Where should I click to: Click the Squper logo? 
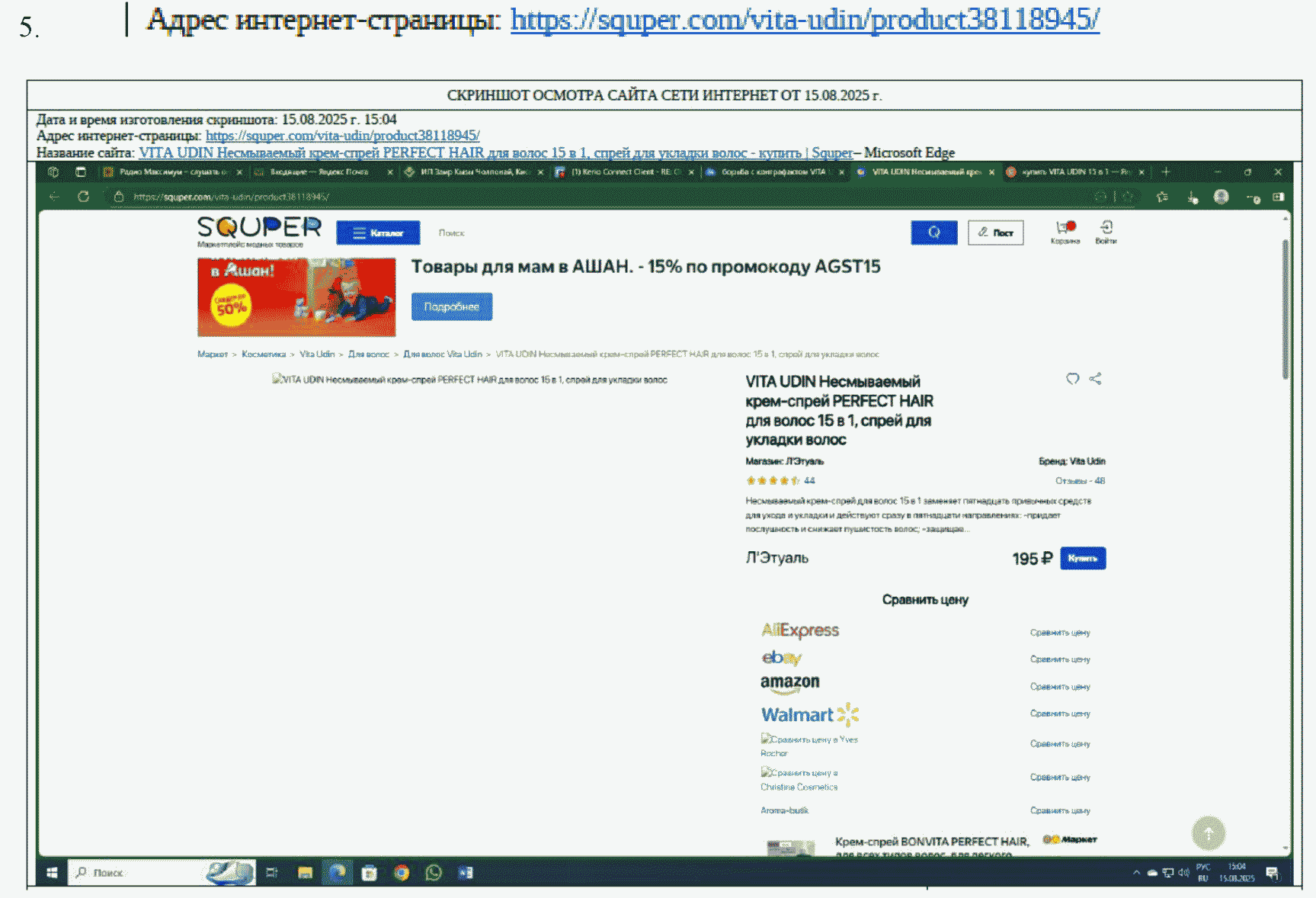pos(259,231)
